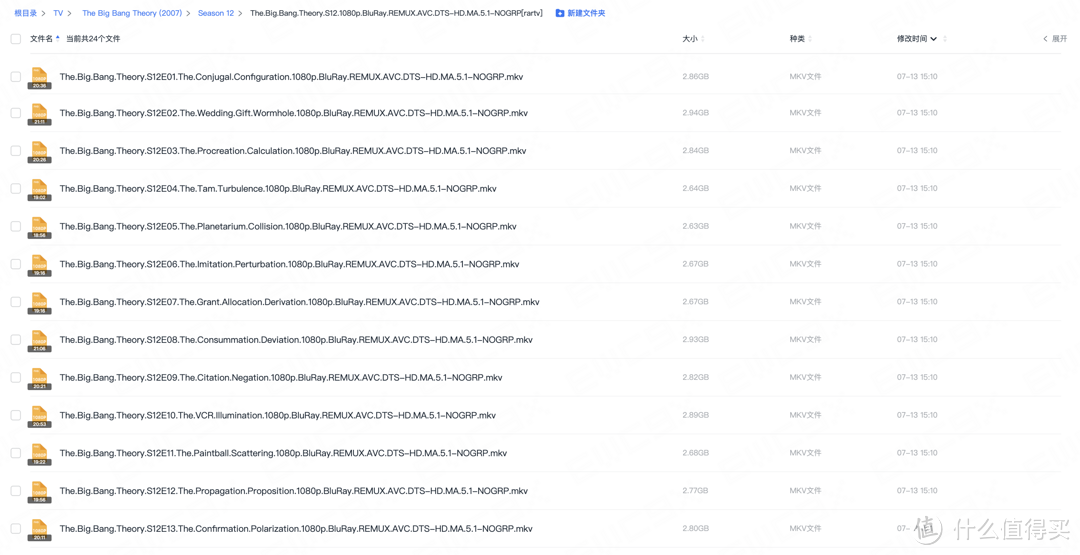Check the box for S12E09 file
Screen dimensions: 1080x555
(x=15, y=378)
